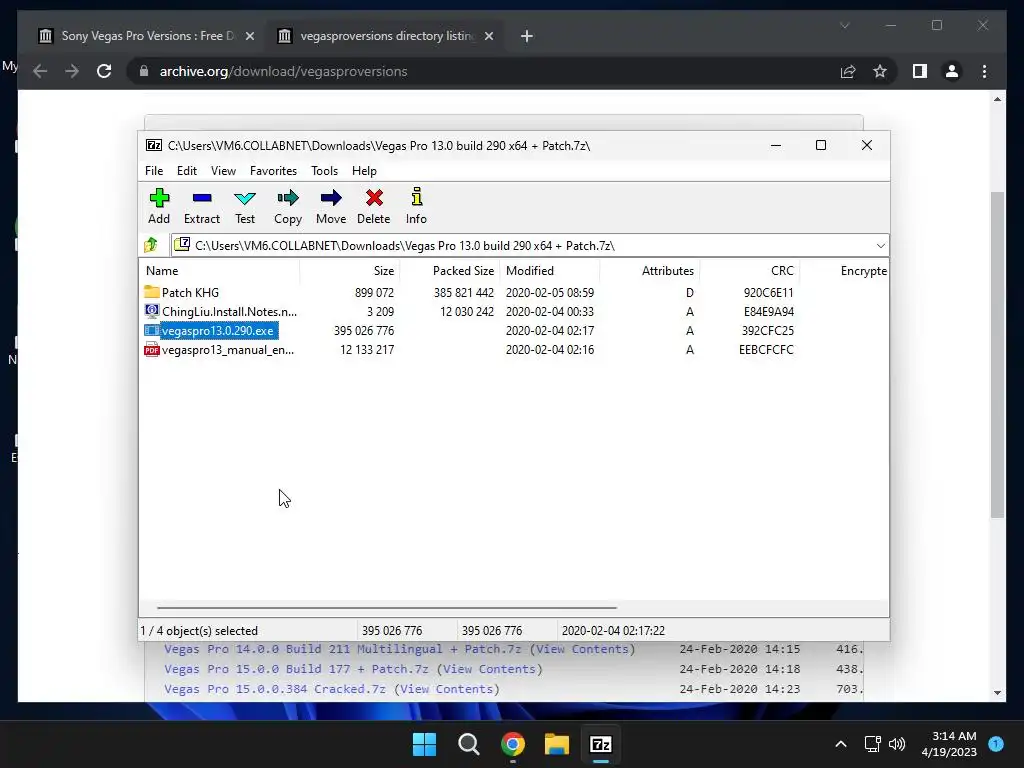Select the Patch KHG row name
Image resolution: width=1024 pixels, height=768 pixels.
coord(190,292)
